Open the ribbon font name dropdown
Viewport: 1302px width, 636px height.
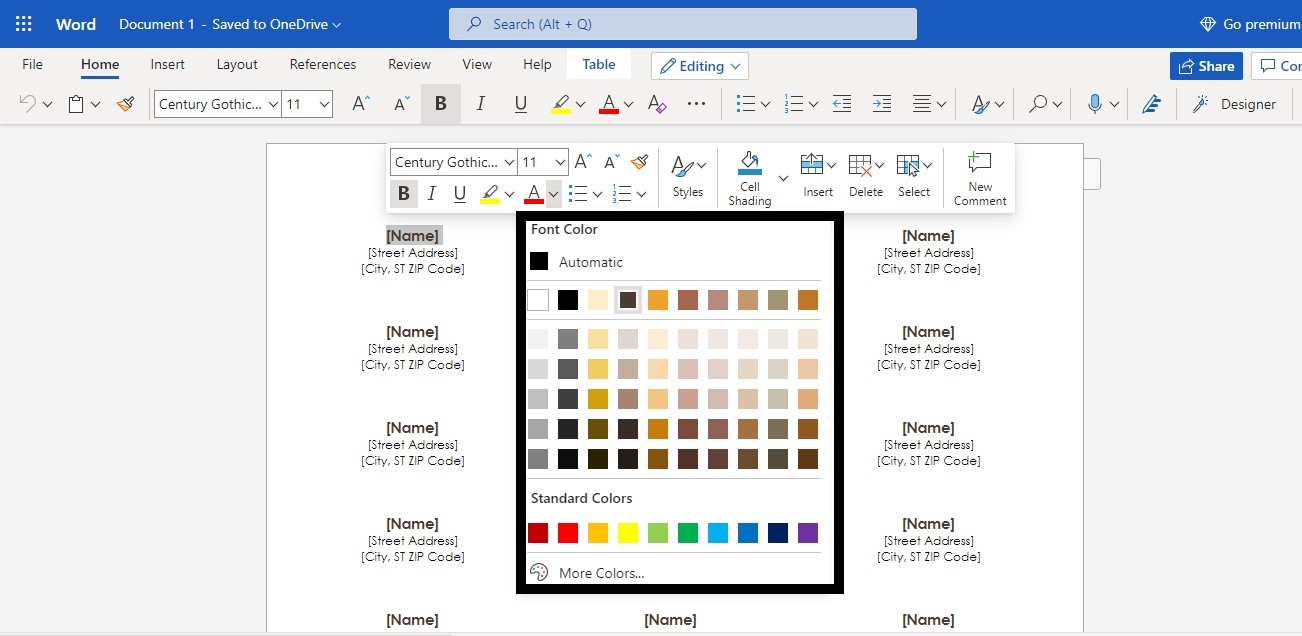point(273,104)
